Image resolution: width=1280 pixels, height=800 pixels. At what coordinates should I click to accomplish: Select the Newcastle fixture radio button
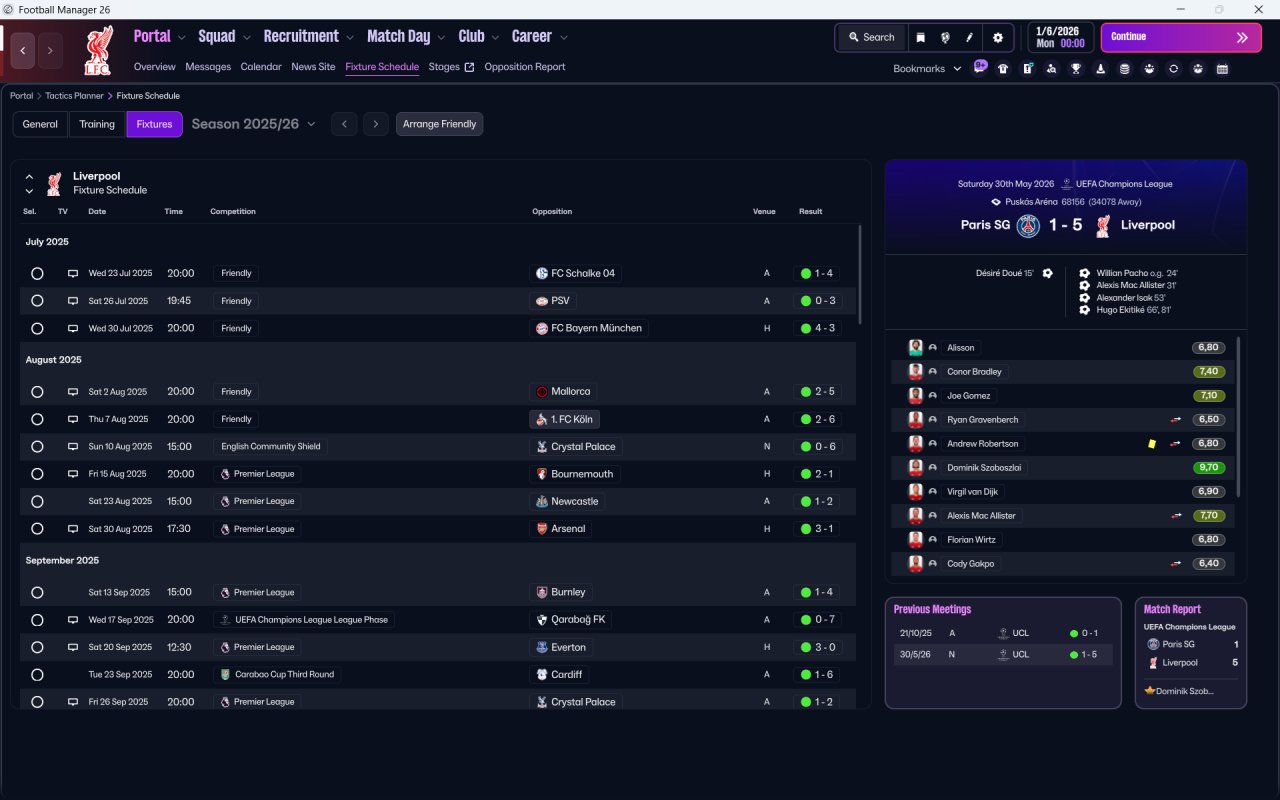[x=37, y=501]
